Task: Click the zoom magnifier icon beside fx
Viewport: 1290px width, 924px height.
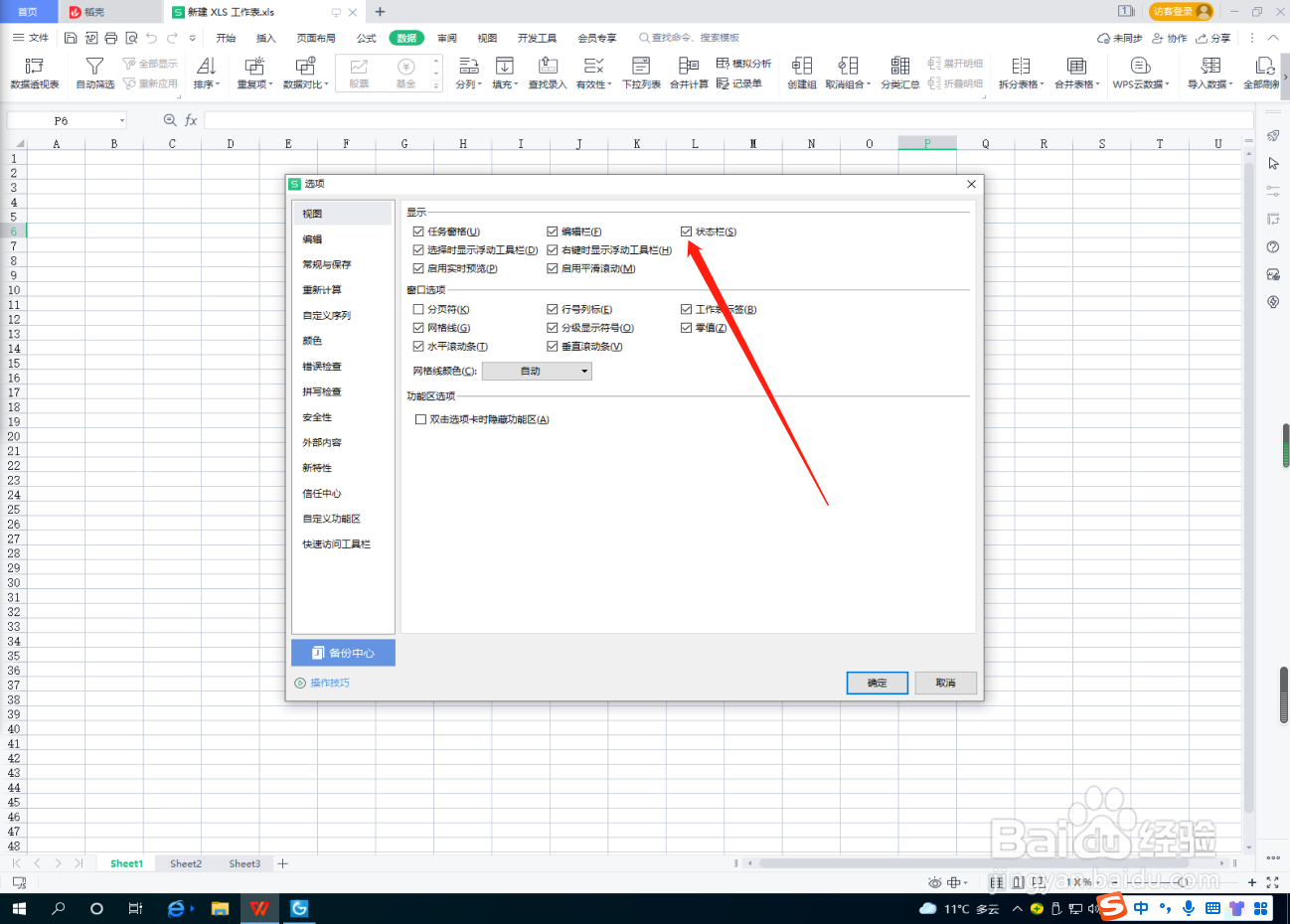Action: pyautogui.click(x=170, y=120)
